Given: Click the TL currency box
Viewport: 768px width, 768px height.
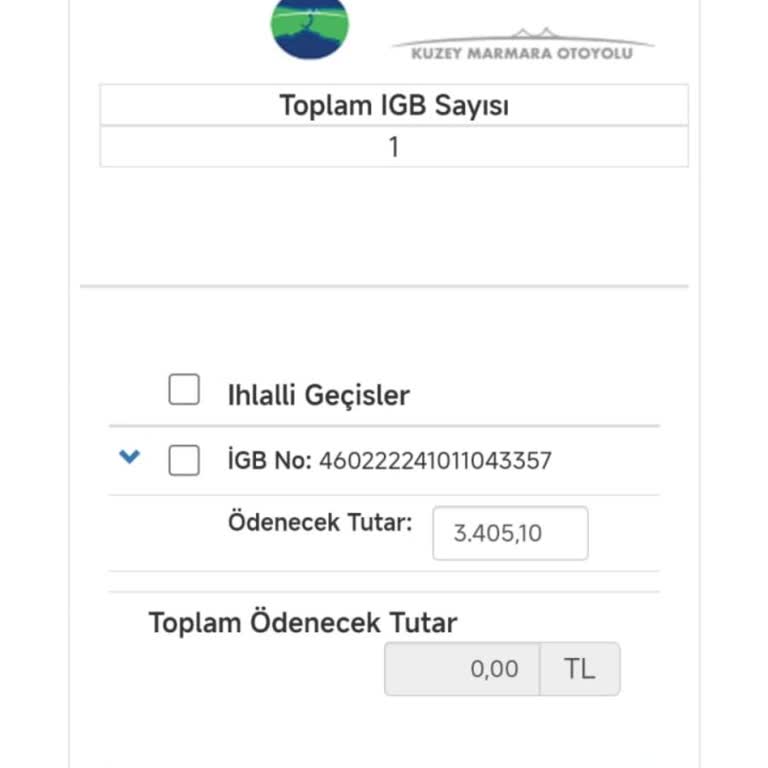Looking at the screenshot, I should coord(580,669).
